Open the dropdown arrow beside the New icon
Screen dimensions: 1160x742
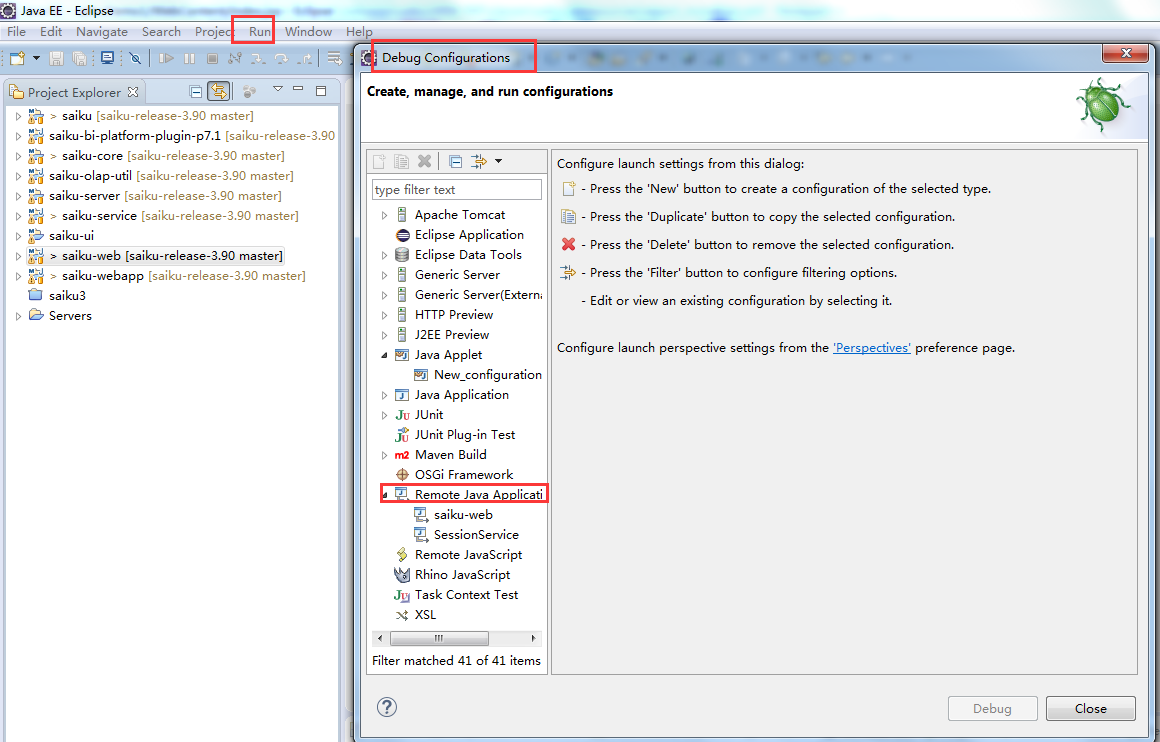36,58
